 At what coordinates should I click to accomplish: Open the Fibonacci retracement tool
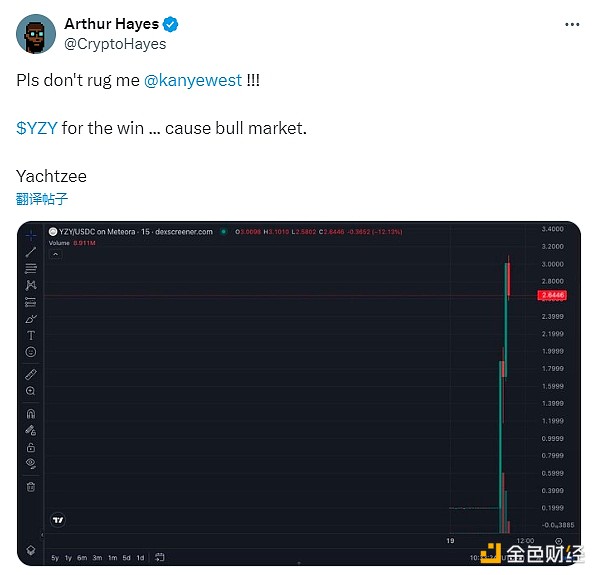coord(31,268)
